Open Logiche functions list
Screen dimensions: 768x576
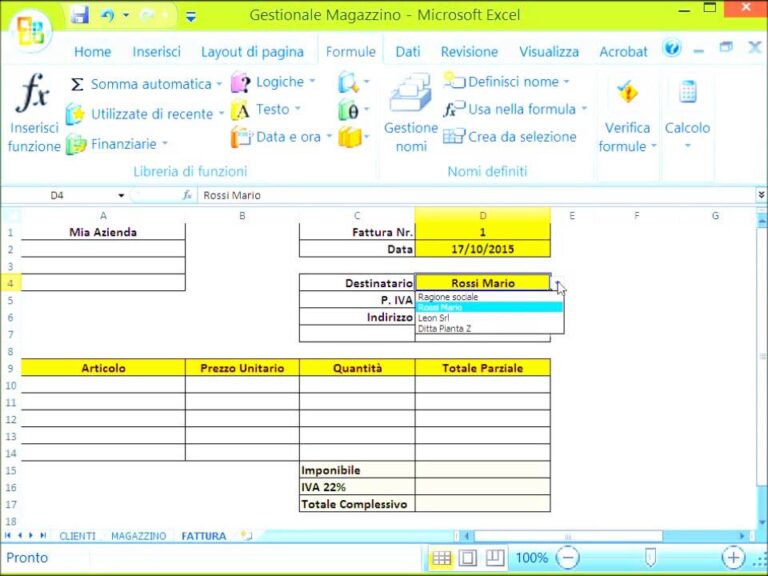[x=273, y=82]
